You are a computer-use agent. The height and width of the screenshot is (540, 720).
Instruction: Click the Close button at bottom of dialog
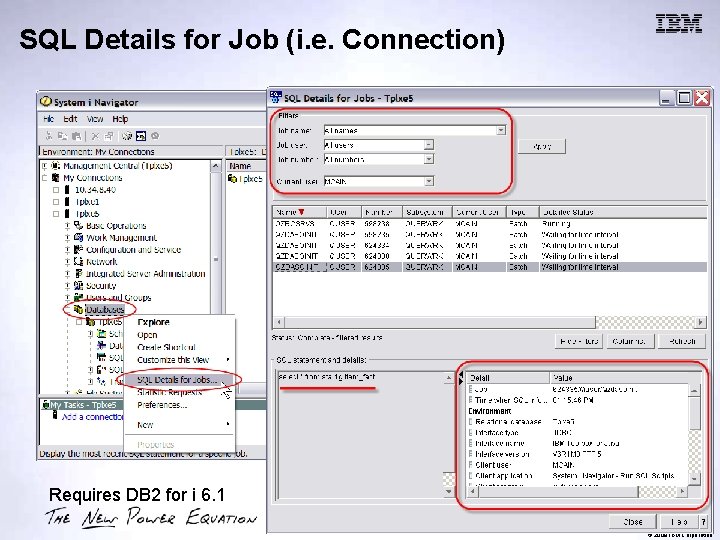pyautogui.click(x=633, y=522)
